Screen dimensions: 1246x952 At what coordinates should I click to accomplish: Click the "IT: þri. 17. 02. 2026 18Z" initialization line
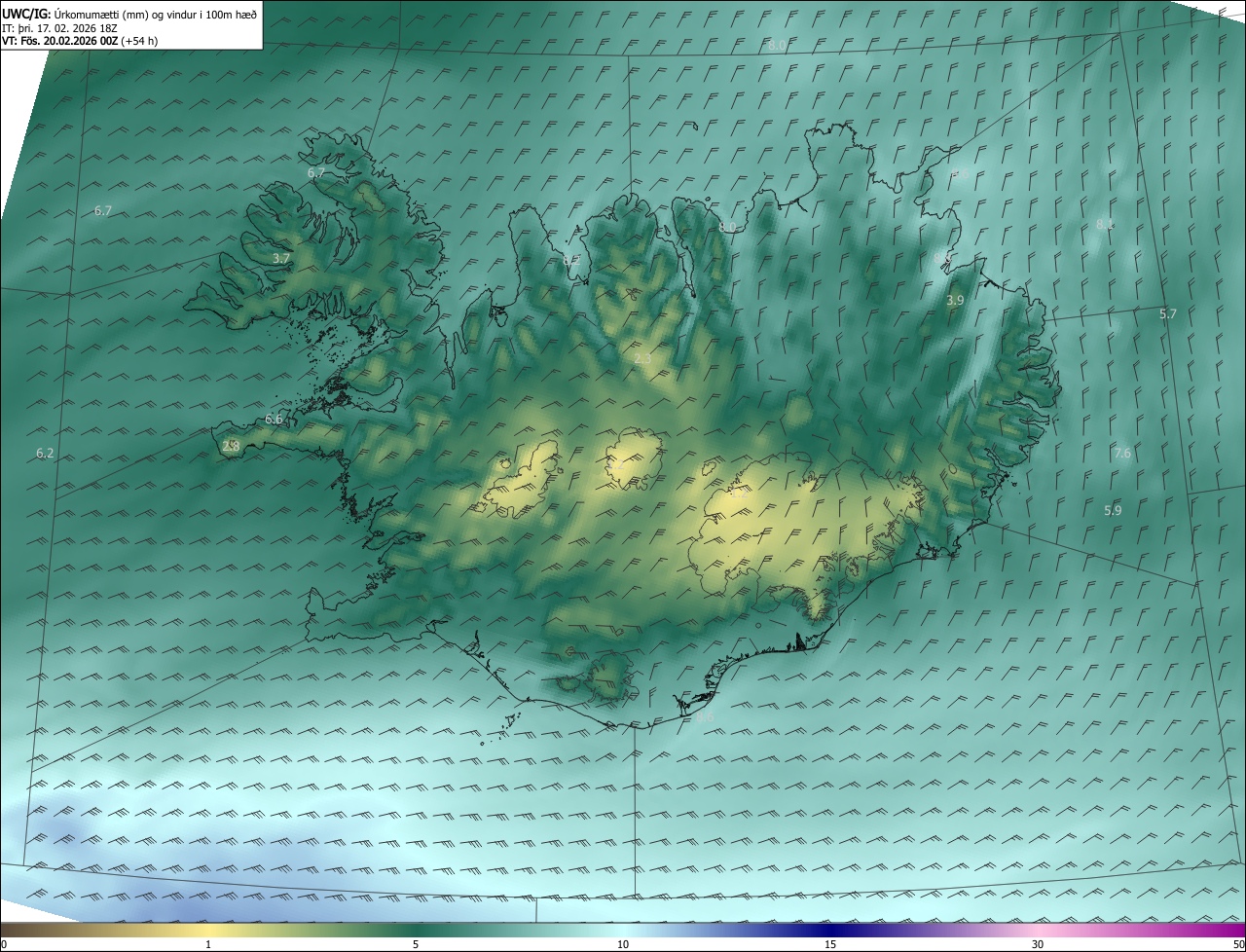click(x=60, y=28)
